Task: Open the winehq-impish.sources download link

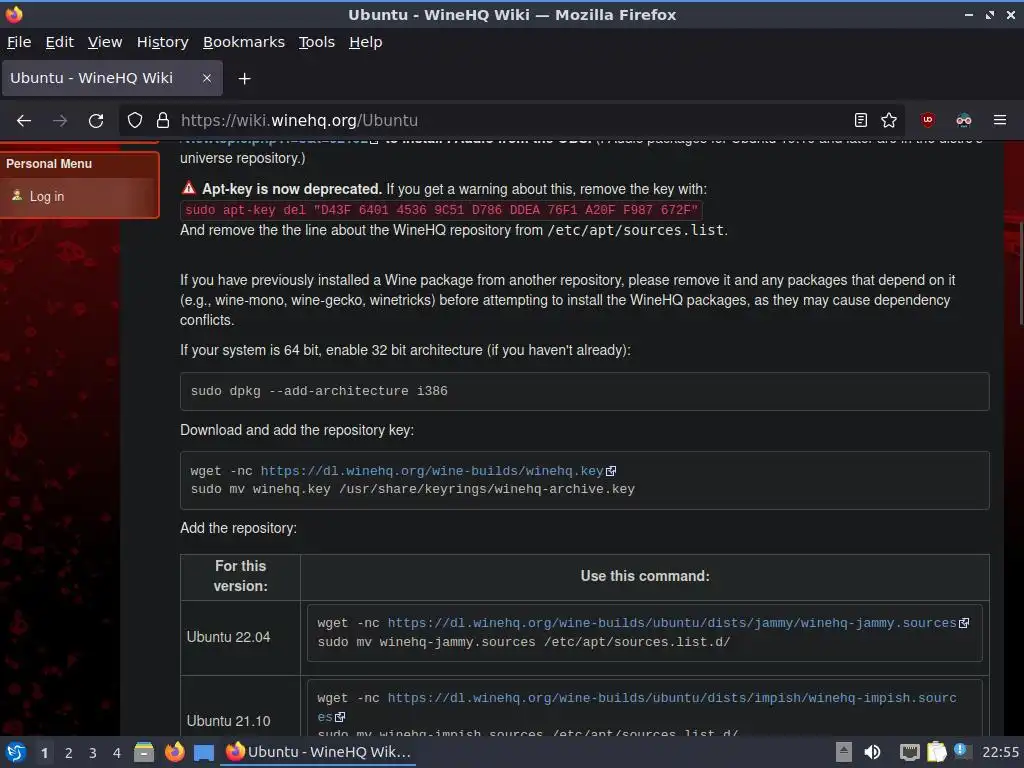Action: pyautogui.click(x=672, y=698)
